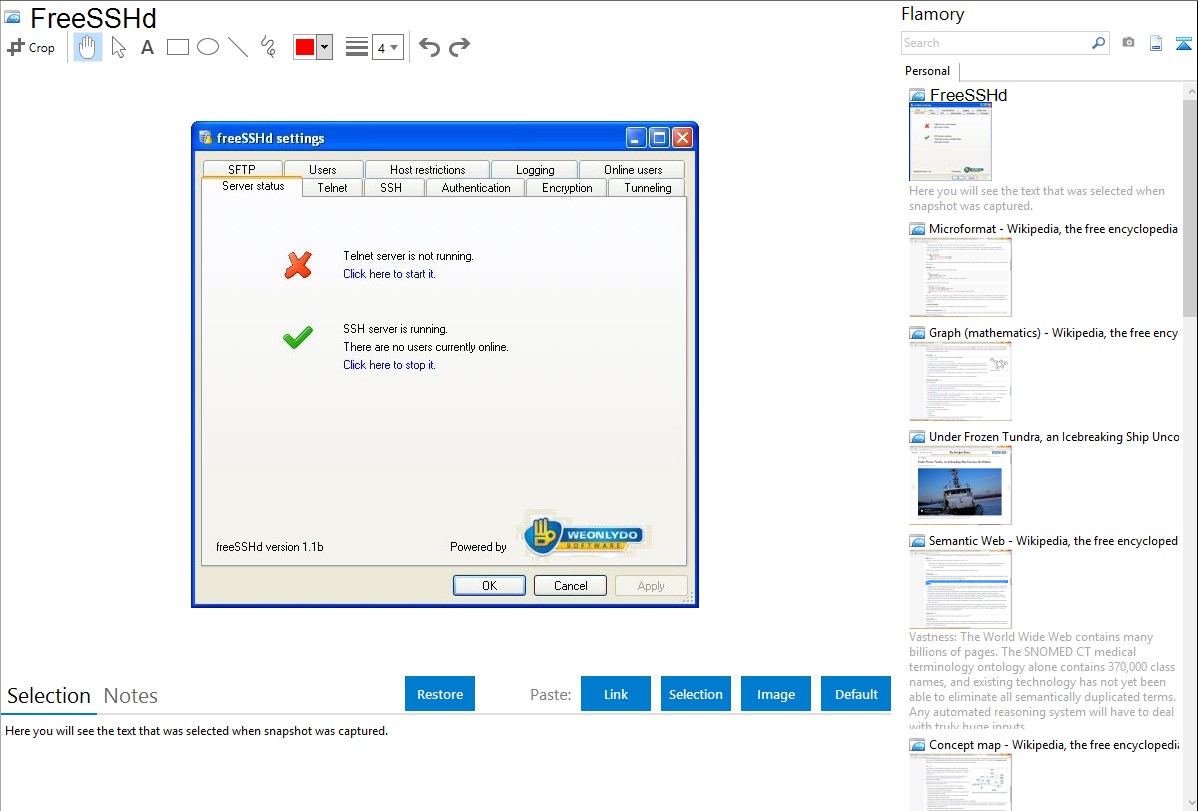The image size is (1198, 811).
Task: Paste as Selection
Action: pyautogui.click(x=695, y=694)
